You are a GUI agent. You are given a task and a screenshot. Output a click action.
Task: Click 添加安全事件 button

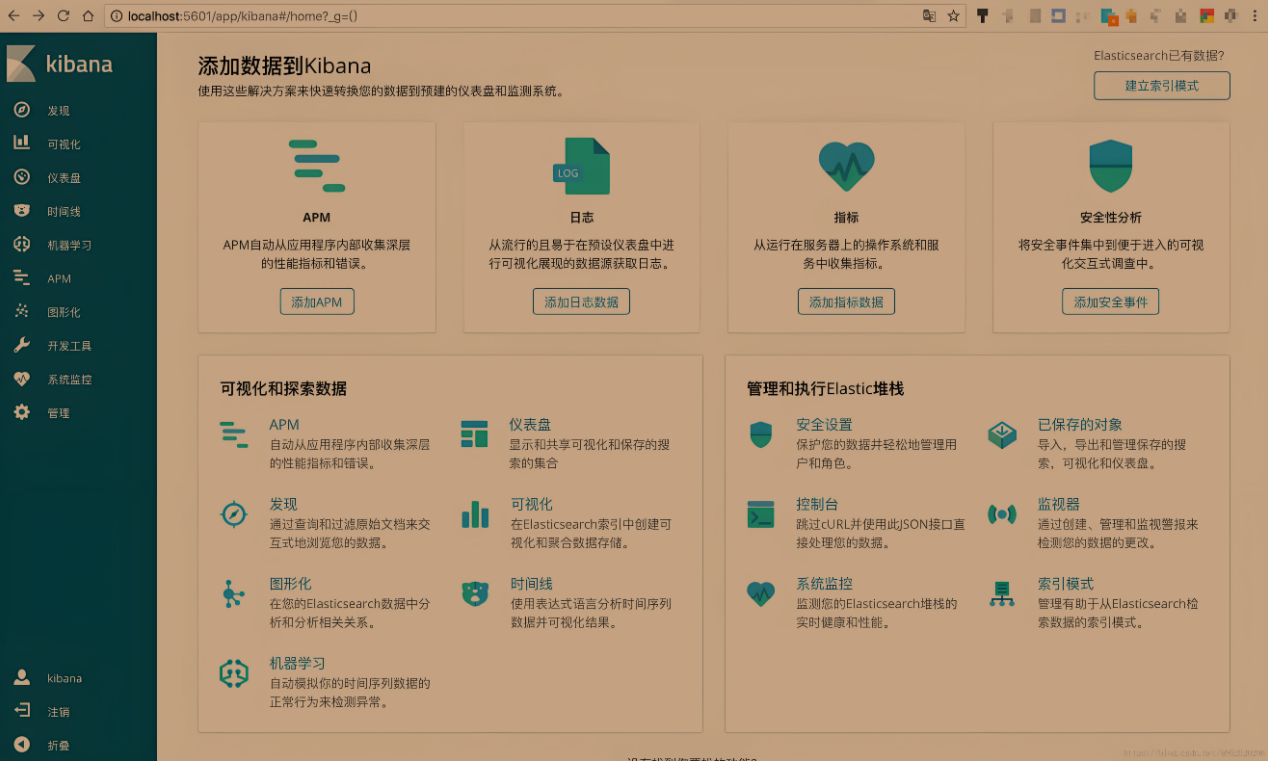point(1110,302)
